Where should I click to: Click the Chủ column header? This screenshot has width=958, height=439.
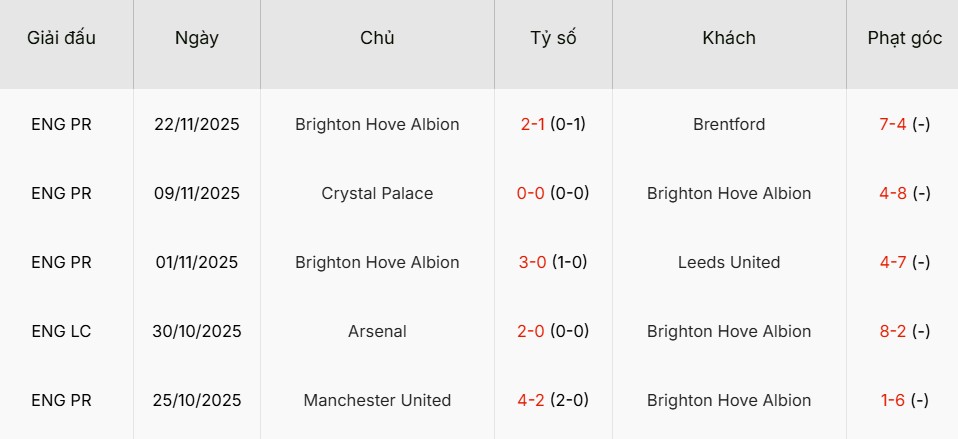tap(377, 39)
